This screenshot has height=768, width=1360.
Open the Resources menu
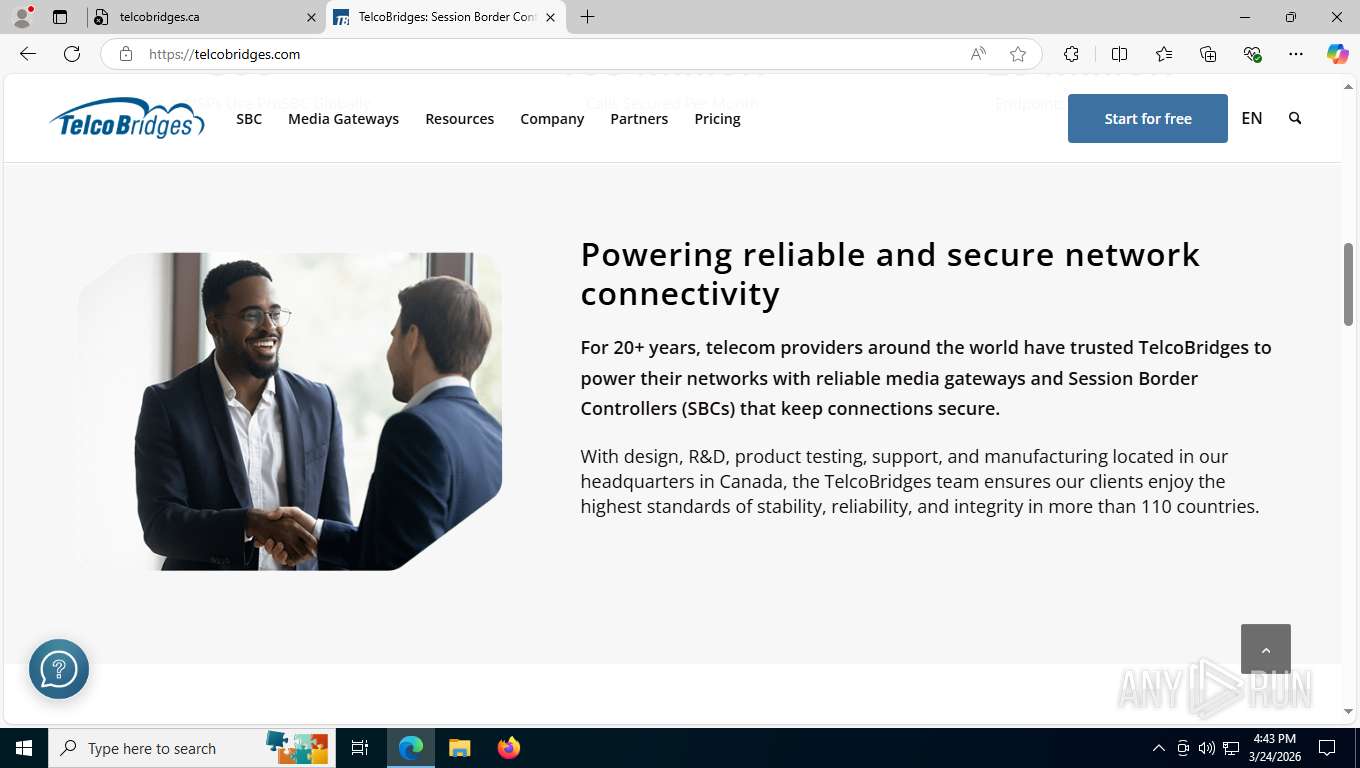pyautogui.click(x=459, y=118)
